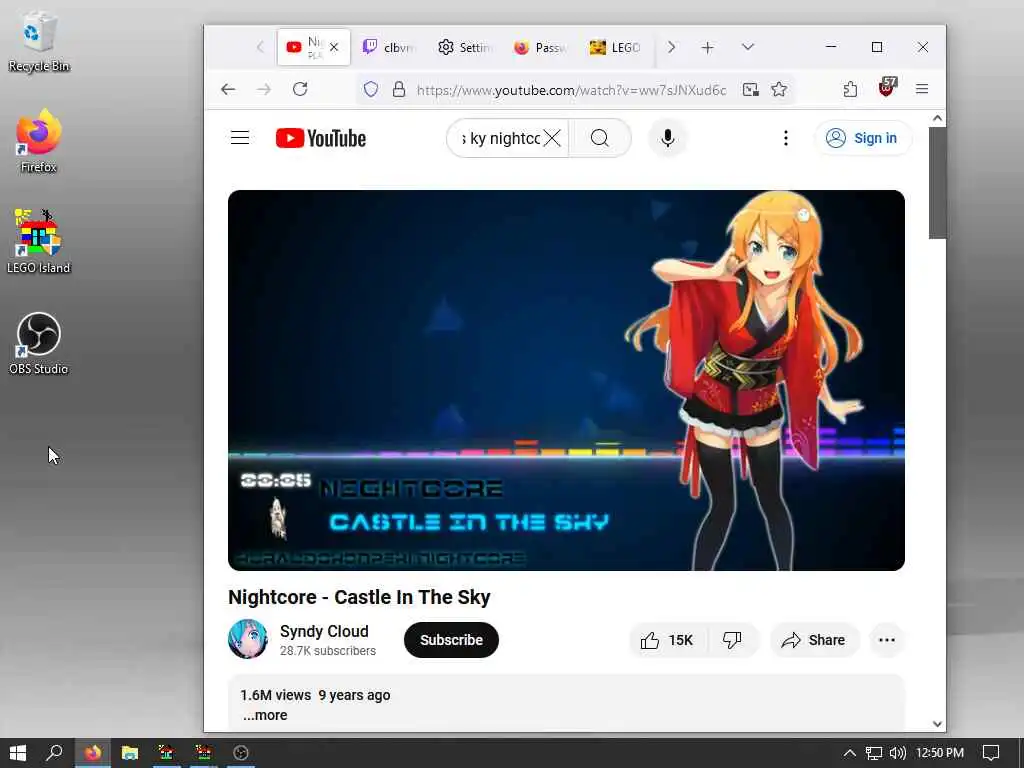Screen dimensions: 1024x768
Task: Expand the list all tabs dropdown
Action: pyautogui.click(x=748, y=47)
